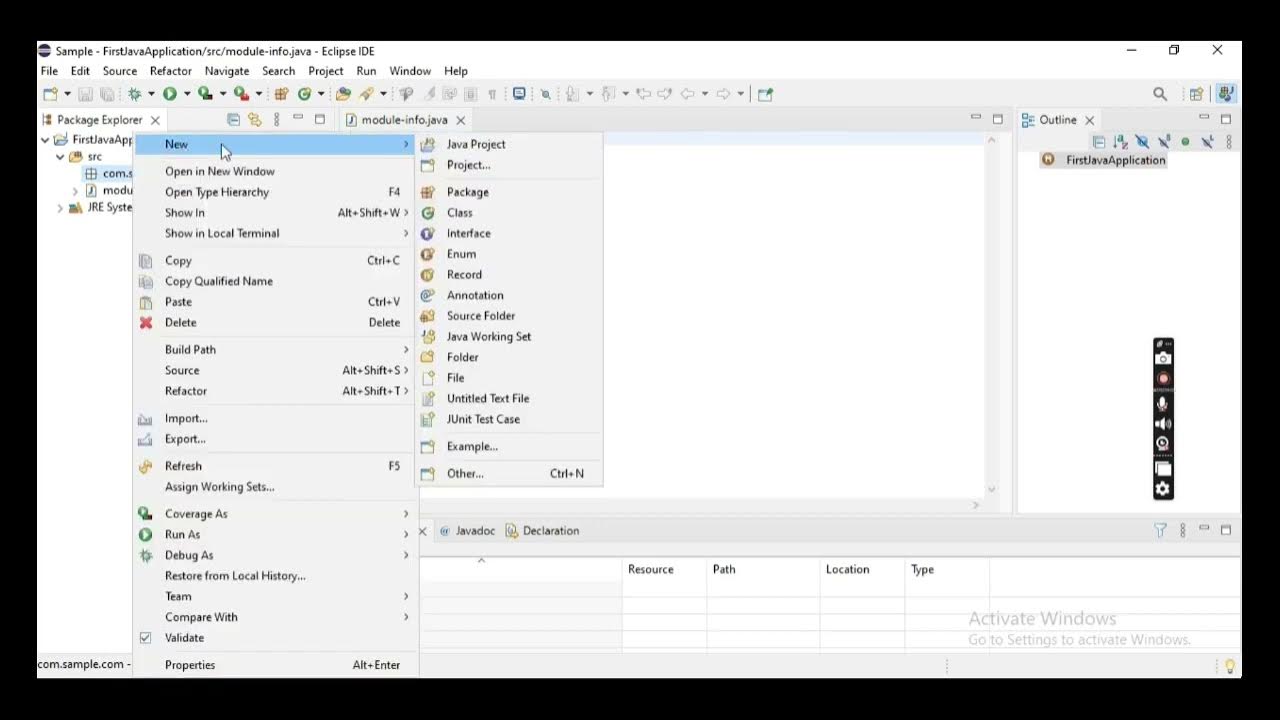Click the Debug bug toolbar icon
This screenshot has height=720, width=1280.
click(134, 94)
